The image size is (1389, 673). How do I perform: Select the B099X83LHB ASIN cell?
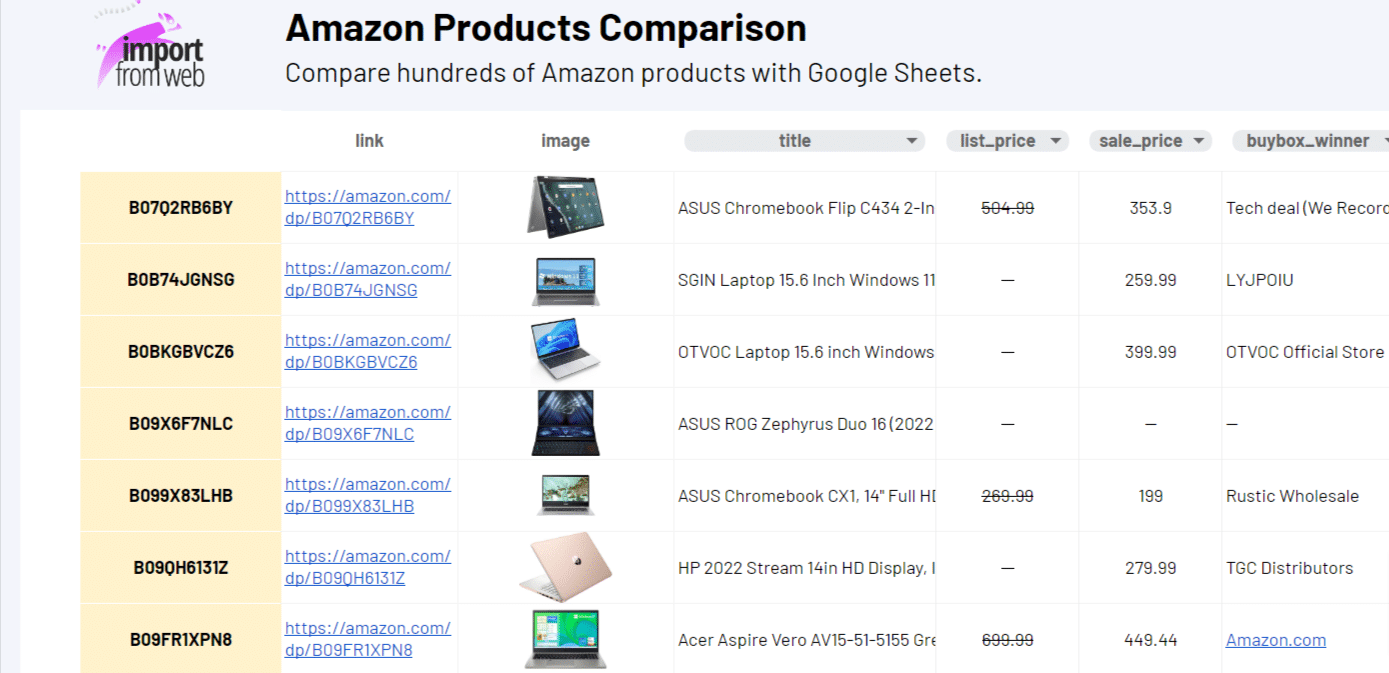tap(181, 496)
